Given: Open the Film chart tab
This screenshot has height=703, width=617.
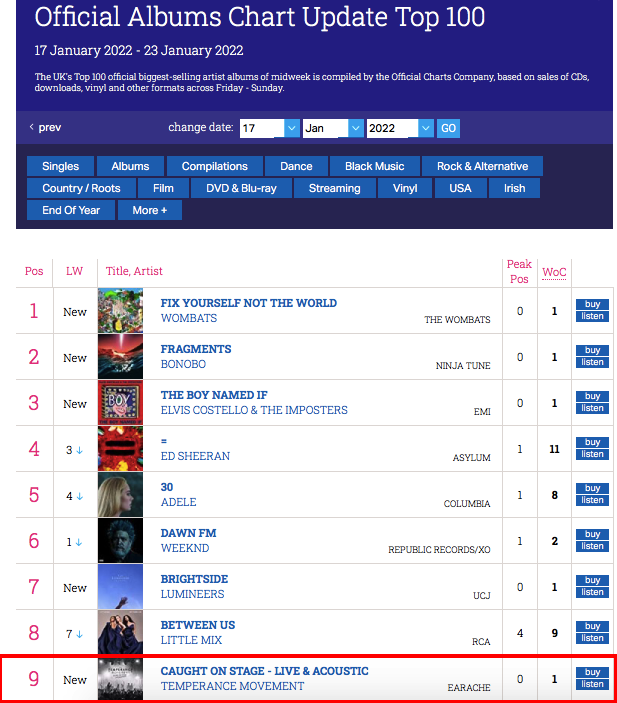Looking at the screenshot, I should [x=163, y=188].
